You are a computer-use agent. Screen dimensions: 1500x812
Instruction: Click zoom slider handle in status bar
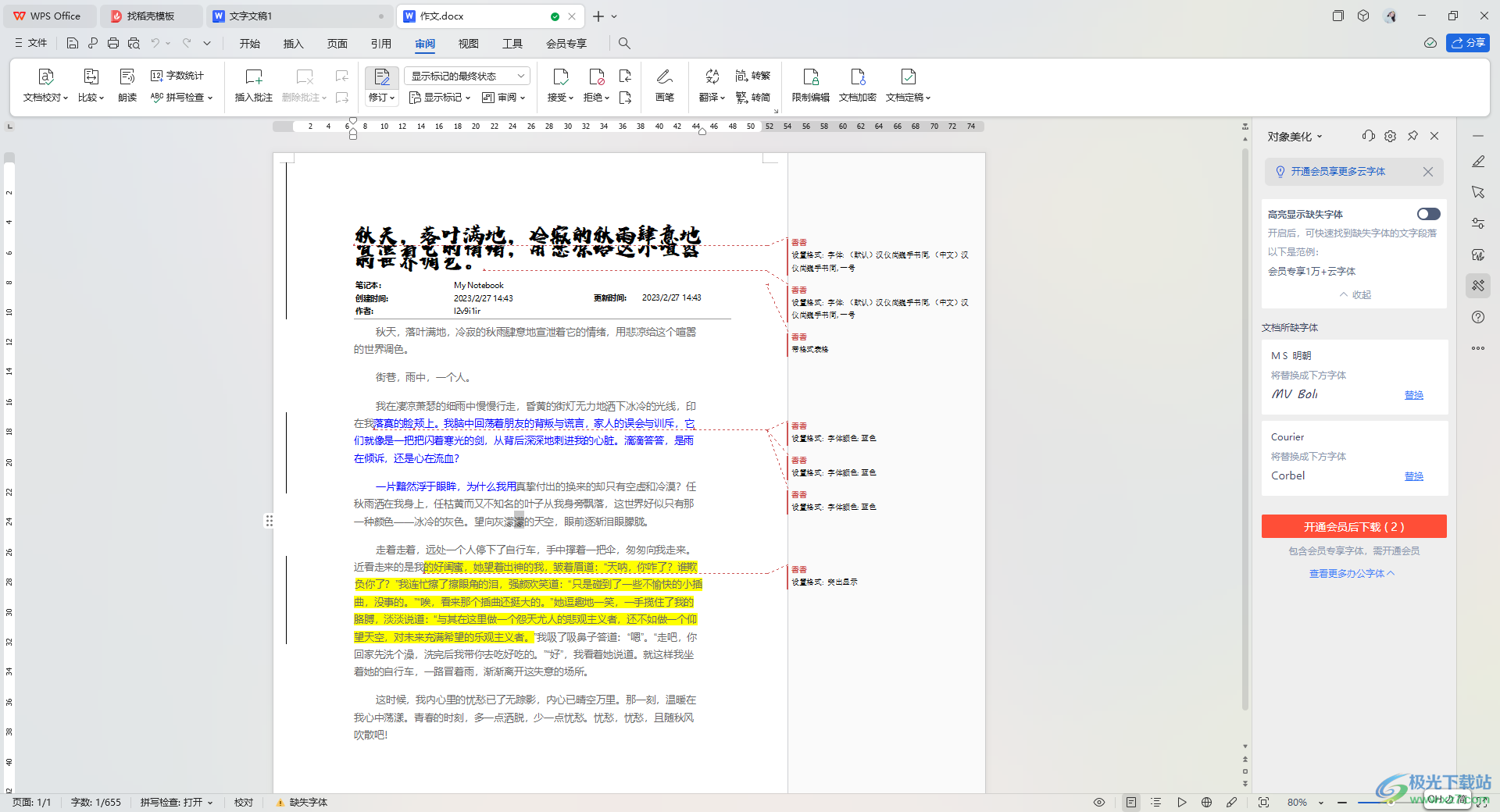(x=1391, y=802)
